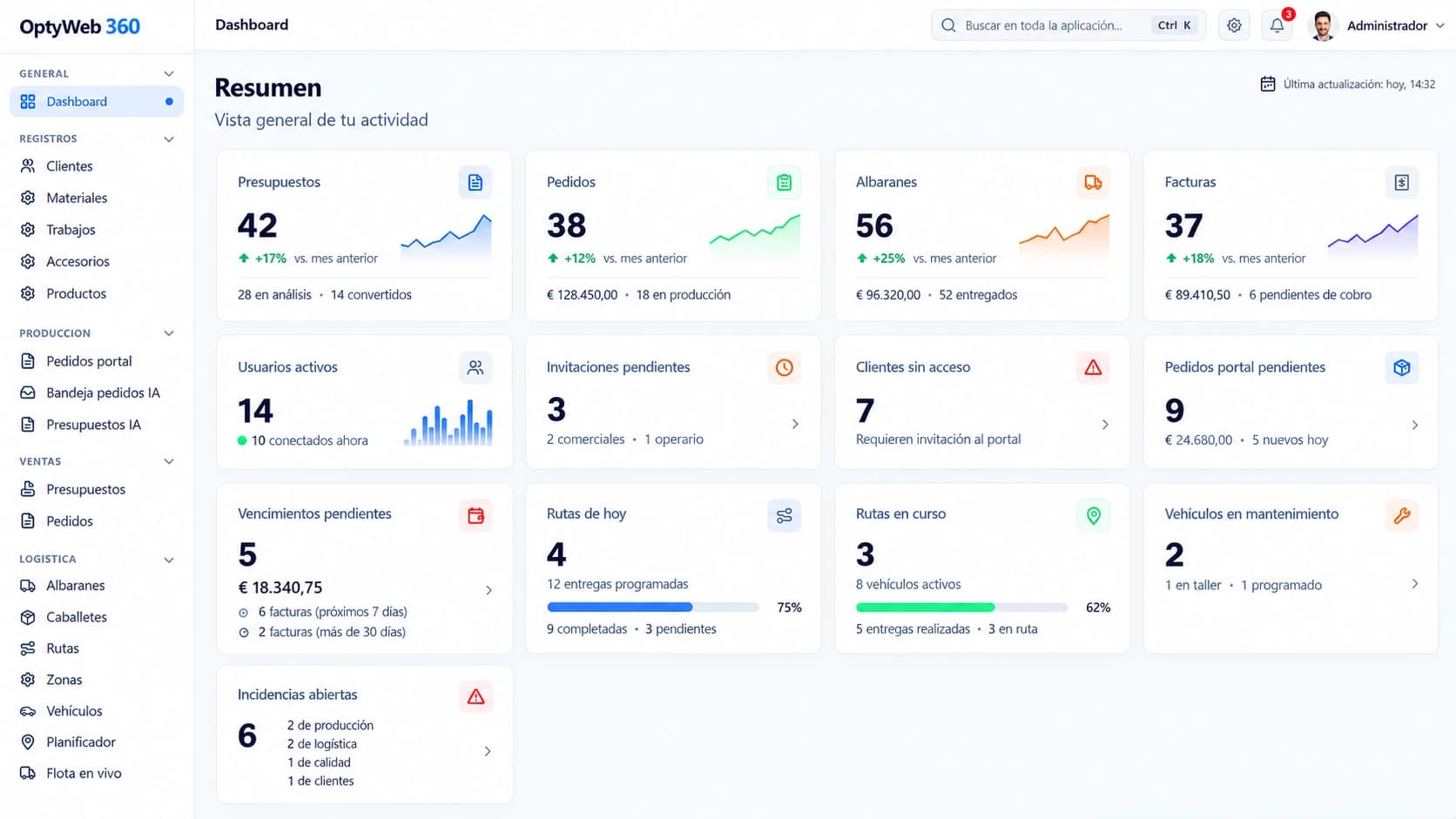Image resolution: width=1456 pixels, height=819 pixels.
Task: Open Flota en vivo in sidebar
Action: tap(96, 773)
